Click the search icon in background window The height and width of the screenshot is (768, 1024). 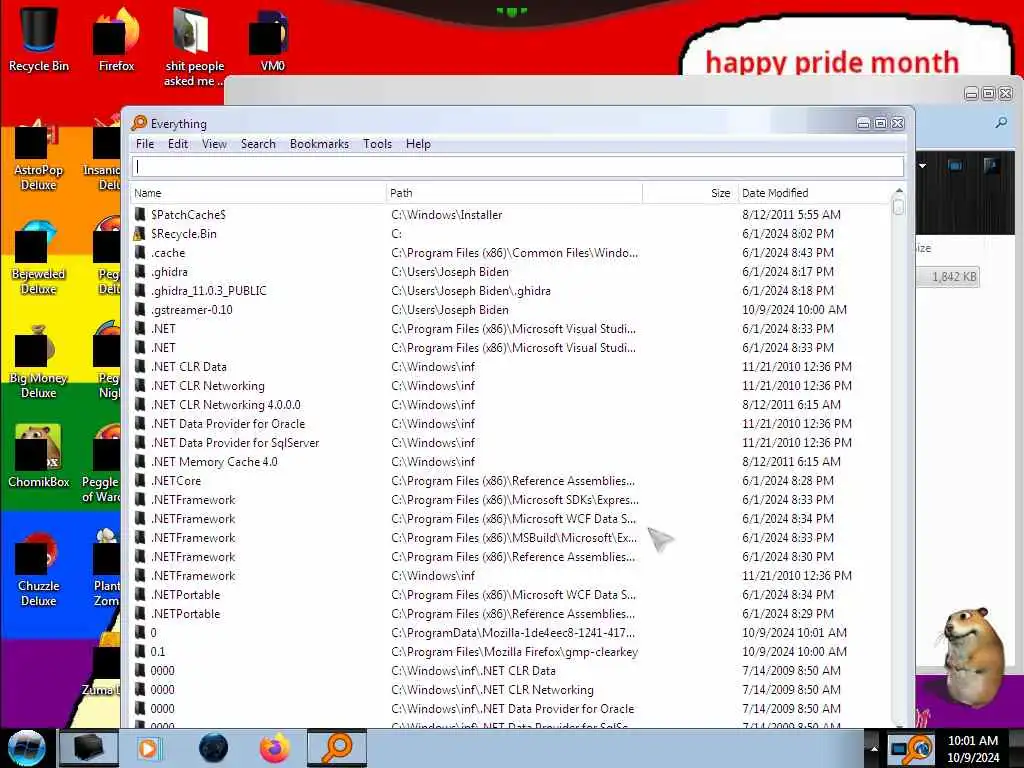point(1001,122)
